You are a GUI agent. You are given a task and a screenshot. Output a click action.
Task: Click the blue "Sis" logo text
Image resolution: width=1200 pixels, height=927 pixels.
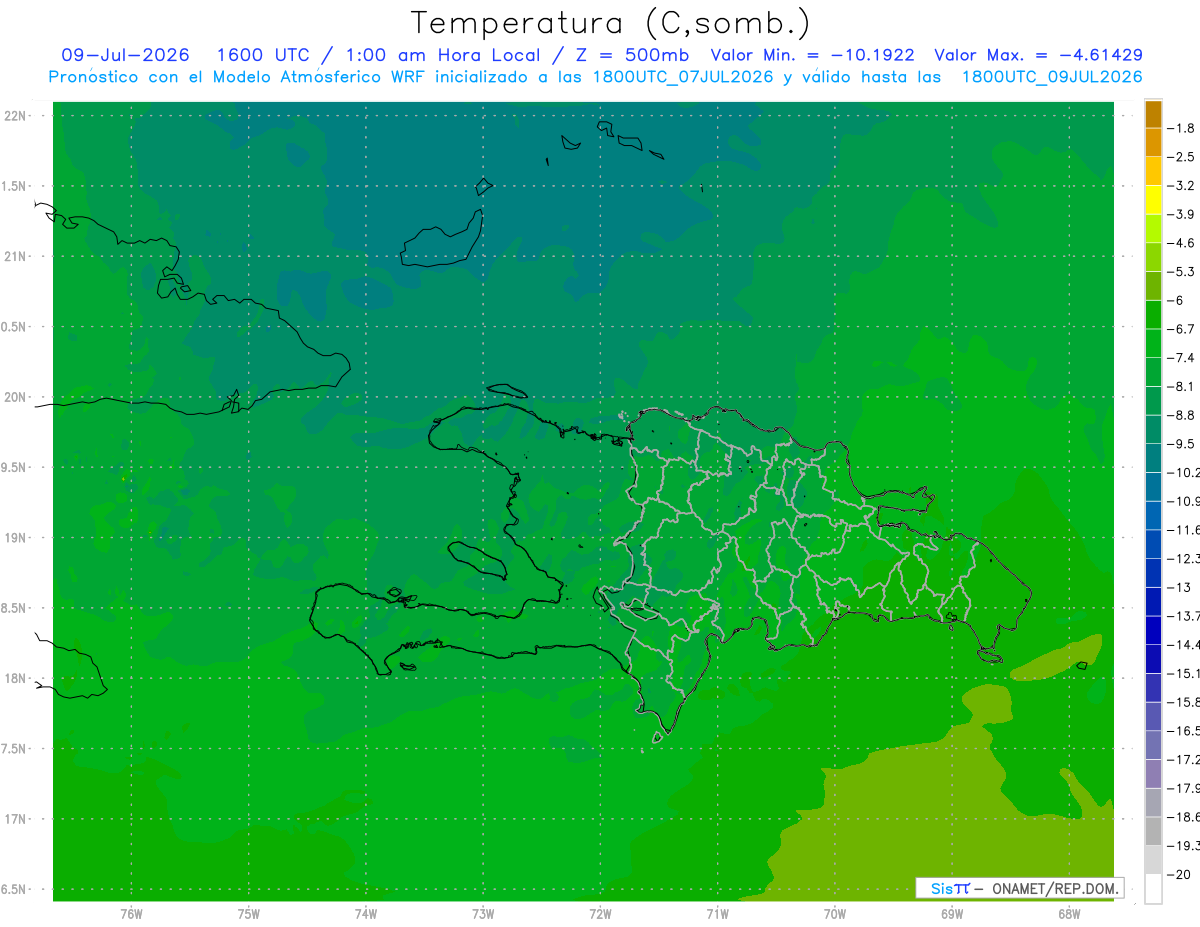click(x=941, y=888)
